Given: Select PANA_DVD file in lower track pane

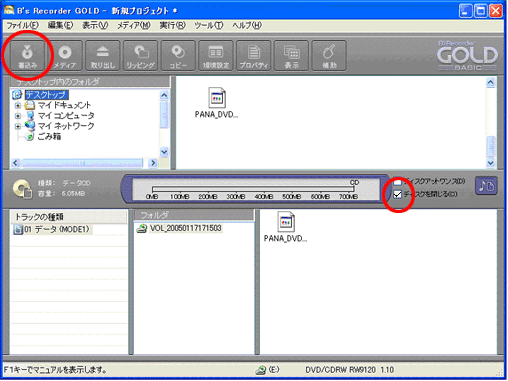Looking at the screenshot, I should click(286, 227).
